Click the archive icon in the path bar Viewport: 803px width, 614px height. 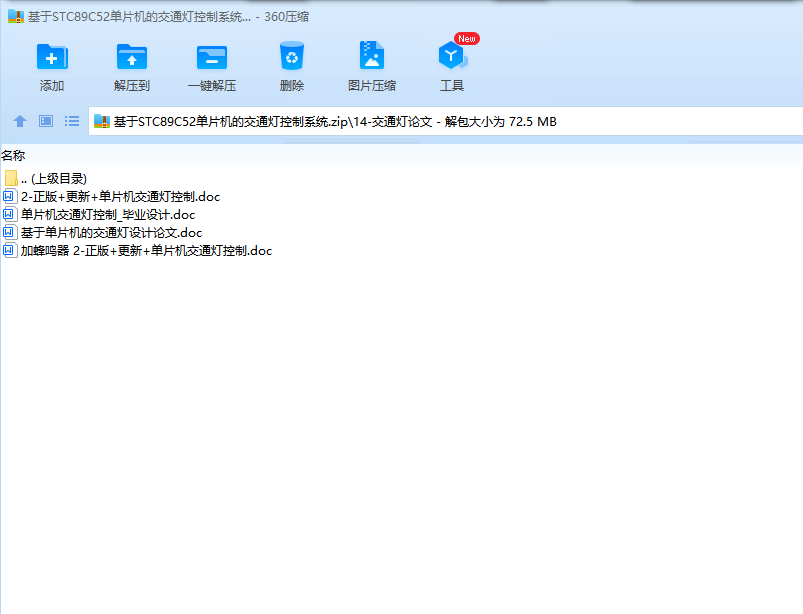point(102,121)
